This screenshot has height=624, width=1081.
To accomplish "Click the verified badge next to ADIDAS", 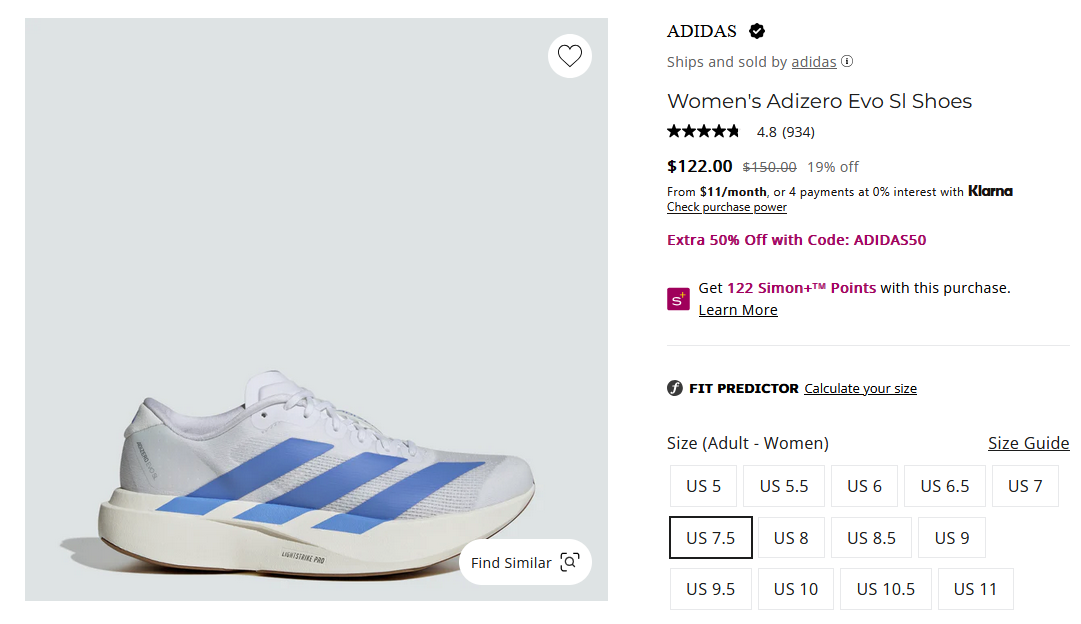I will click(757, 31).
